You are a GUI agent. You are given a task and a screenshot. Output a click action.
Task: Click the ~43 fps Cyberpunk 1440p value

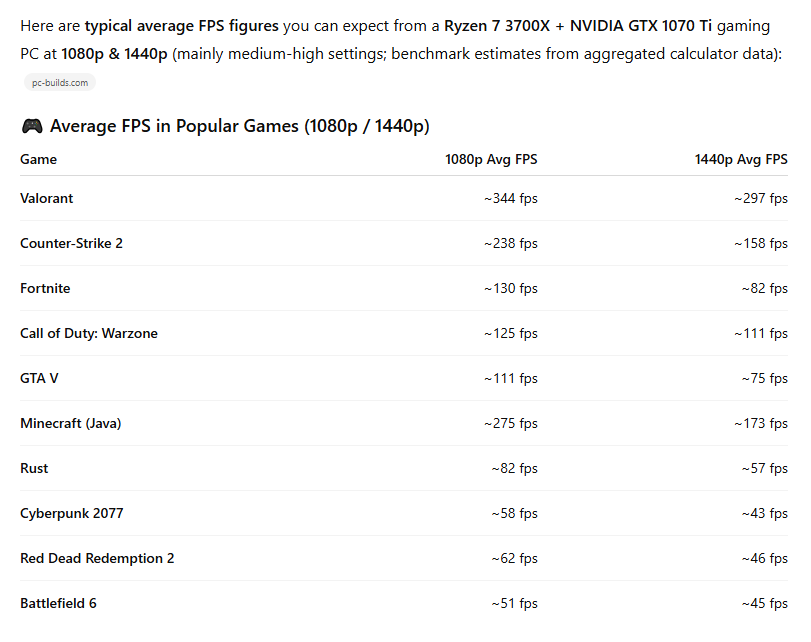point(764,513)
